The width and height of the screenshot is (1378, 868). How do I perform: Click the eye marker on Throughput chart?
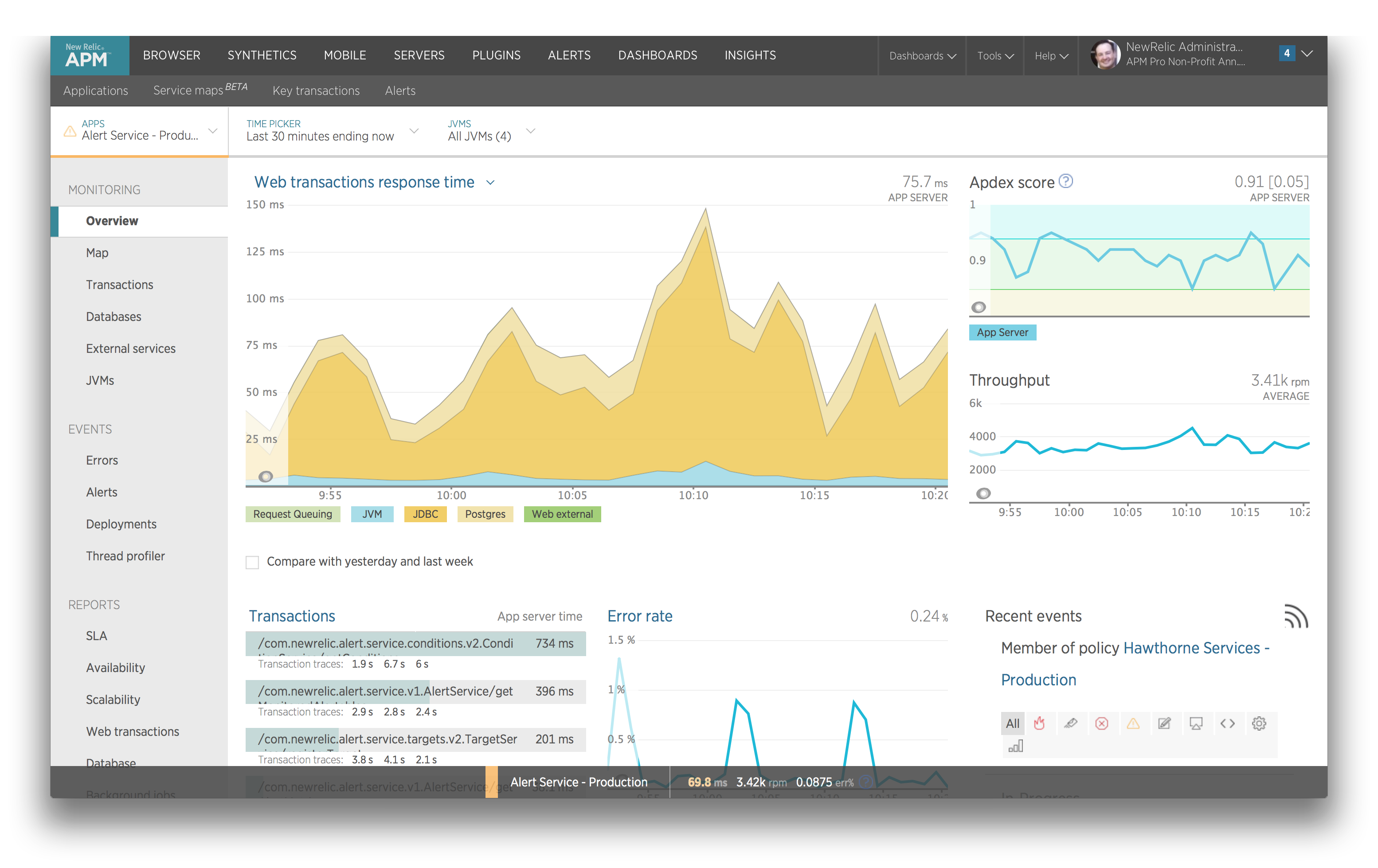(983, 493)
